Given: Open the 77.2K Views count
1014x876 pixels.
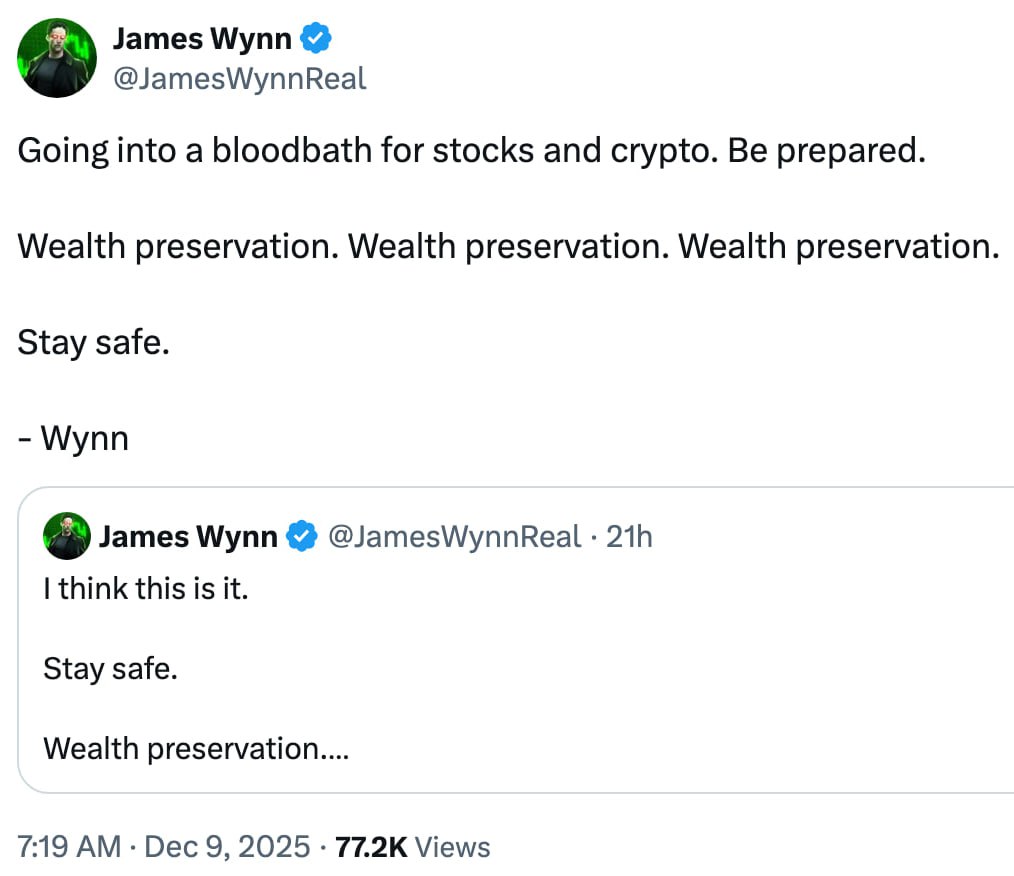Looking at the screenshot, I should (410, 848).
